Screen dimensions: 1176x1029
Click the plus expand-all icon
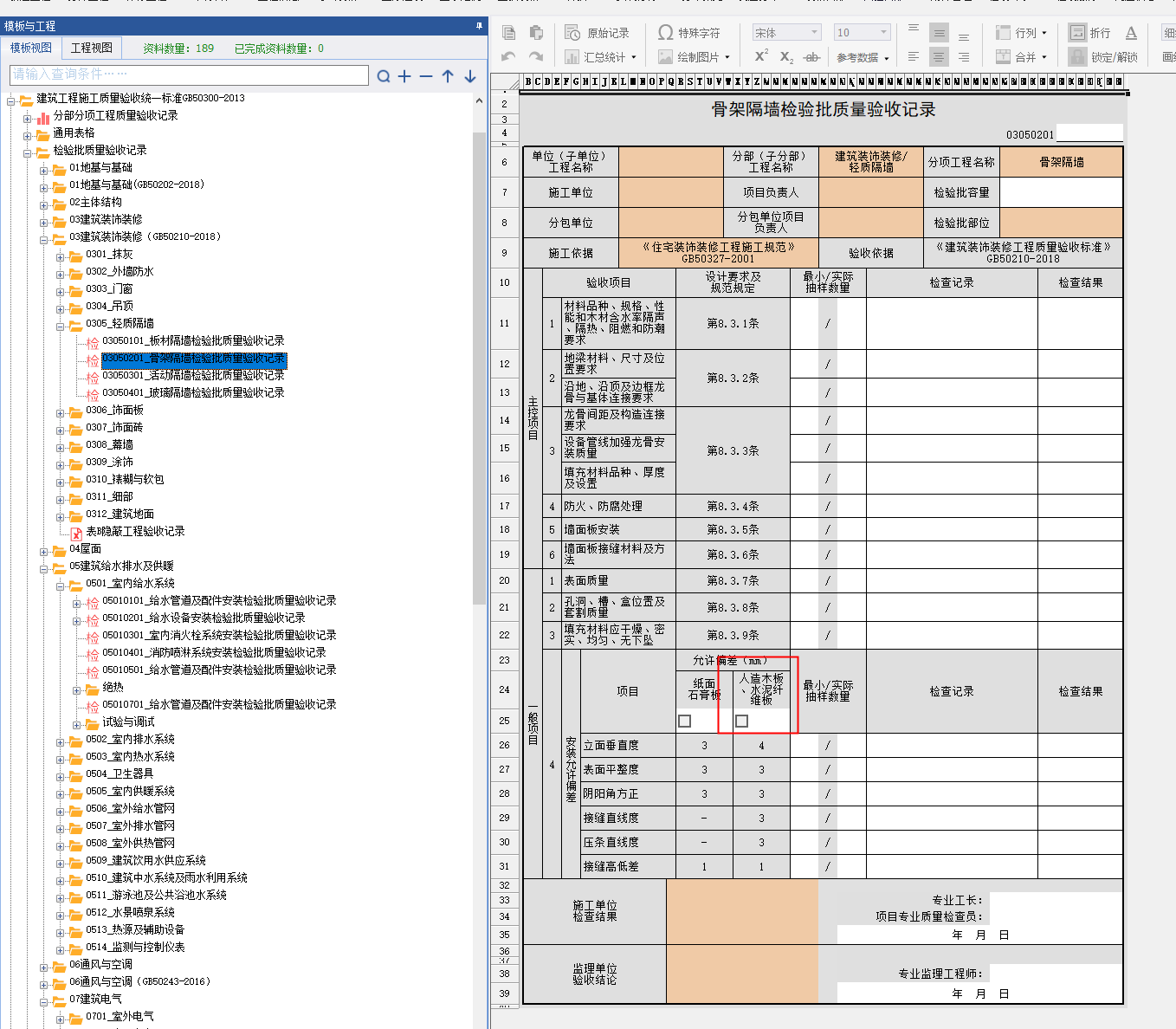click(x=404, y=76)
